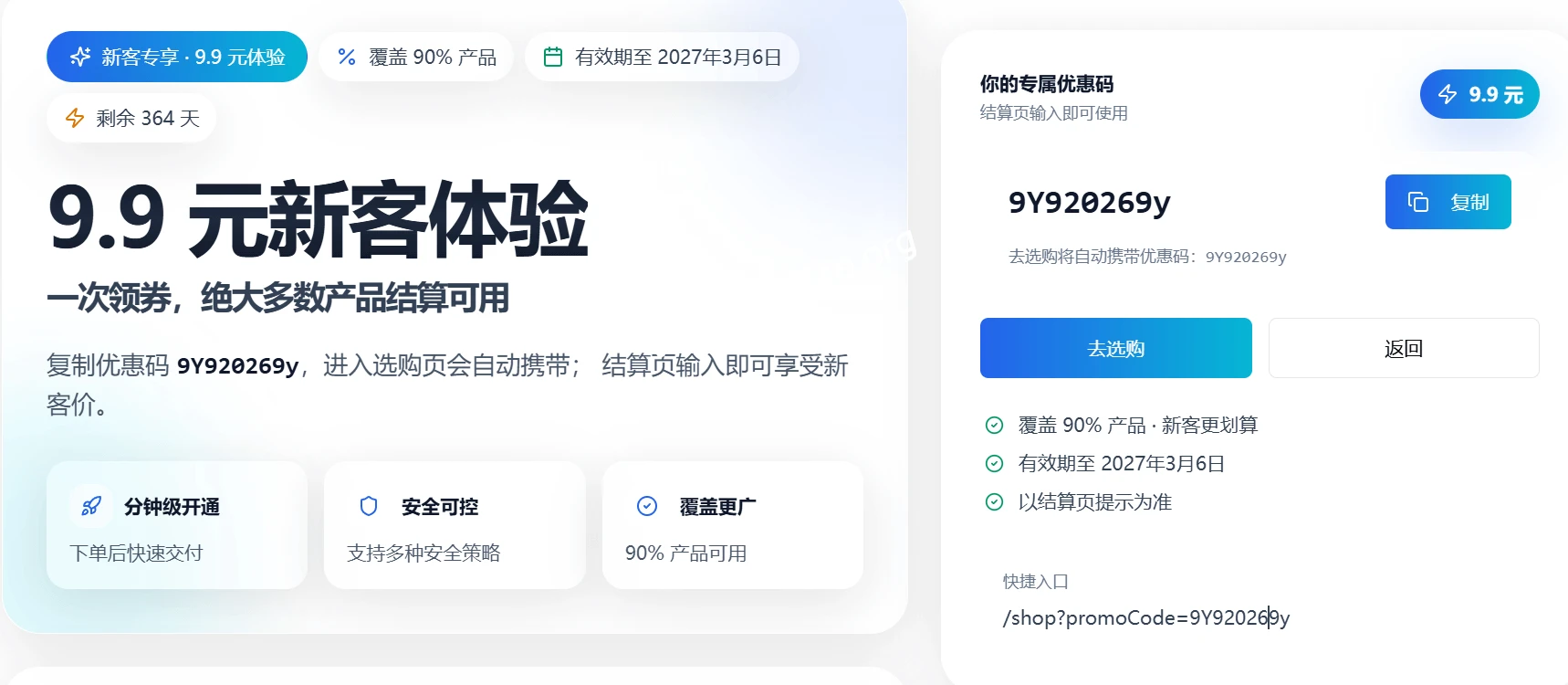Copy the promo code with 复制 button
Viewport: 1568px width, 685px height.
[x=1448, y=202]
